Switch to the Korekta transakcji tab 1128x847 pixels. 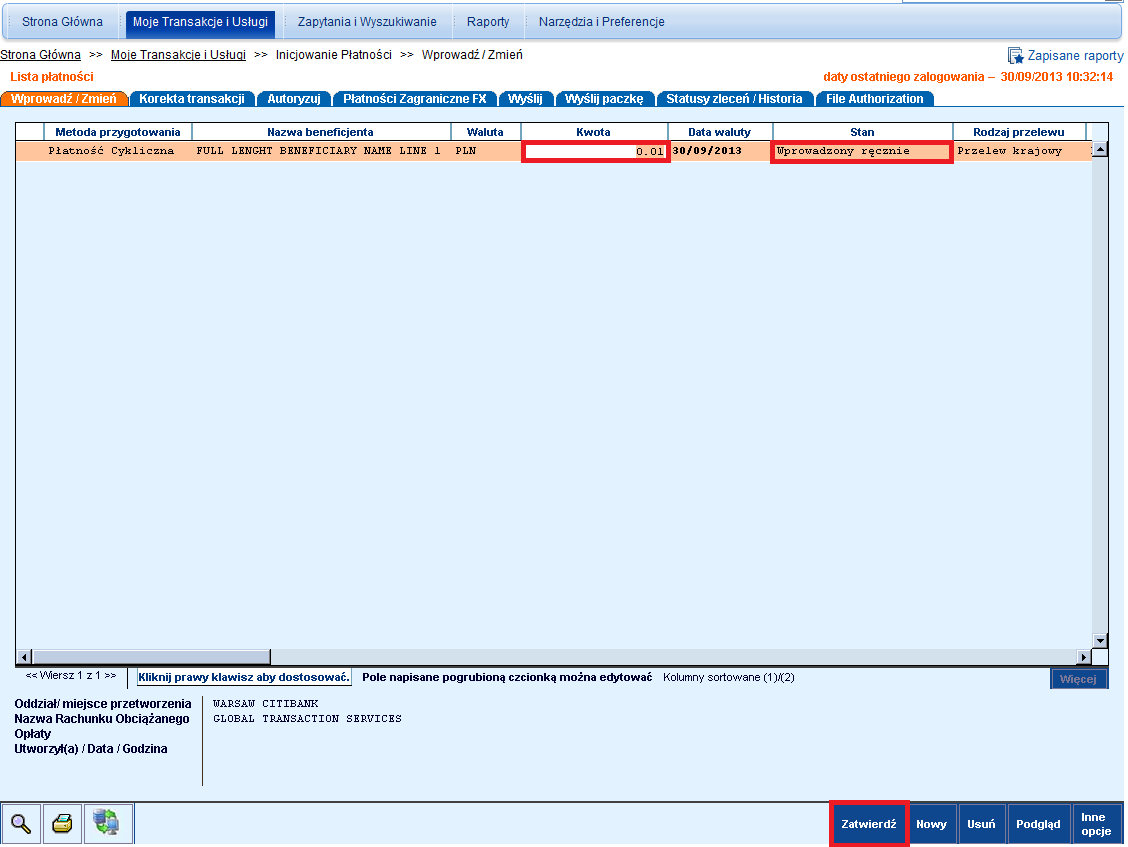click(x=192, y=99)
